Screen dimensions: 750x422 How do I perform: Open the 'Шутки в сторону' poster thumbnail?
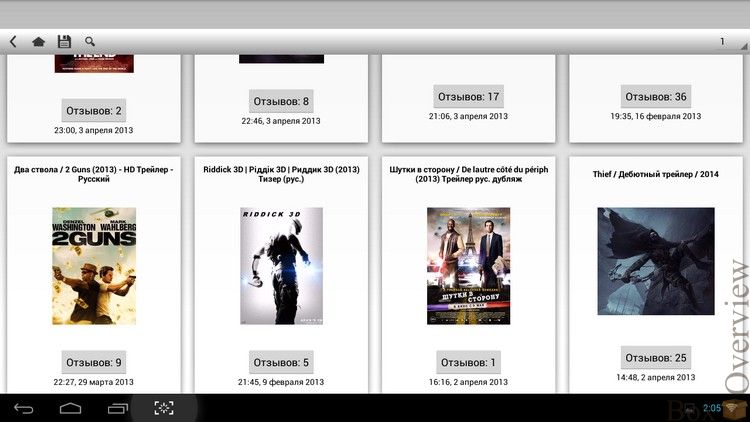[x=468, y=266]
